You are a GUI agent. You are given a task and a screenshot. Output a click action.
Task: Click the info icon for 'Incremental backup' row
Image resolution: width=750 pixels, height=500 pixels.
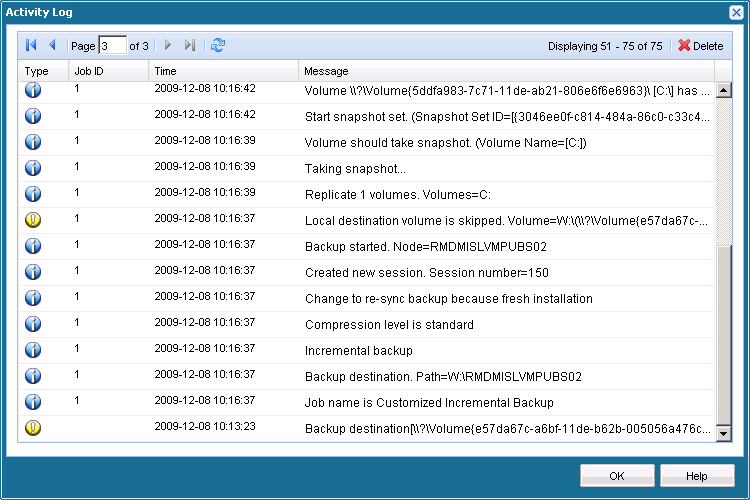(x=33, y=350)
